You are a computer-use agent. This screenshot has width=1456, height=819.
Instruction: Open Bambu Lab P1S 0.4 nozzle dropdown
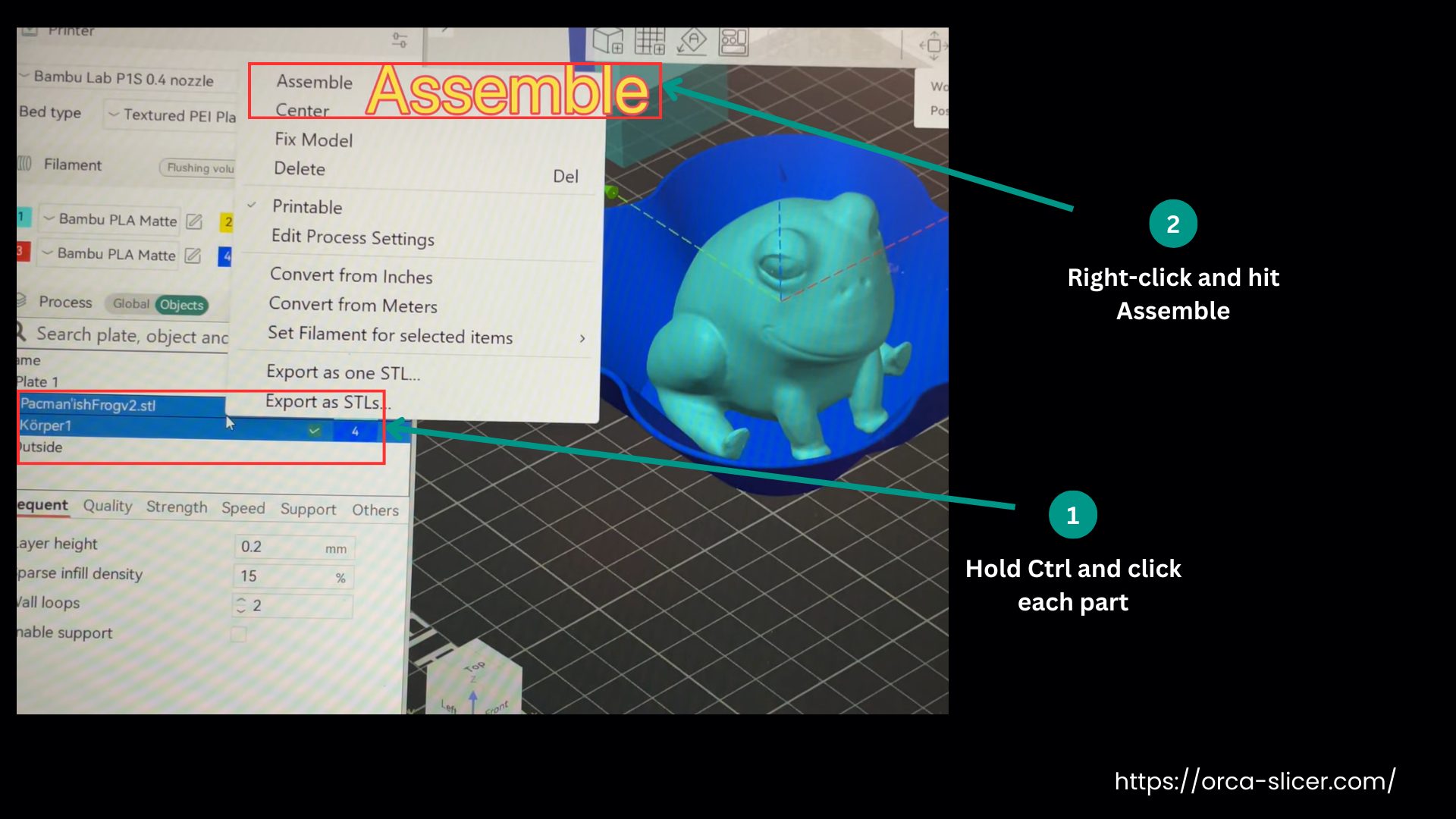127,78
